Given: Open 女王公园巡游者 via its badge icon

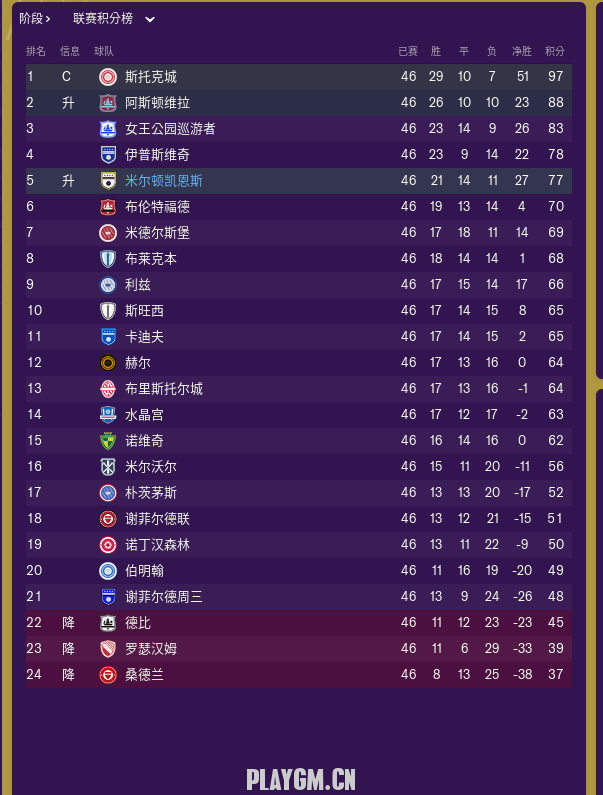Looking at the screenshot, I should coord(108,129).
